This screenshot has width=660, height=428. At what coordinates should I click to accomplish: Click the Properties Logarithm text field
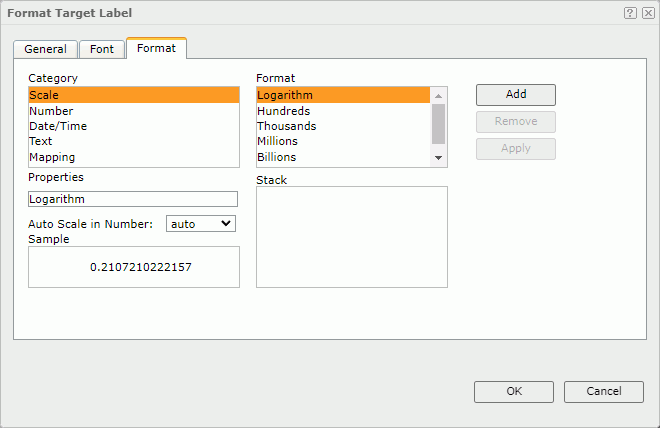pyautogui.click(x=133, y=199)
